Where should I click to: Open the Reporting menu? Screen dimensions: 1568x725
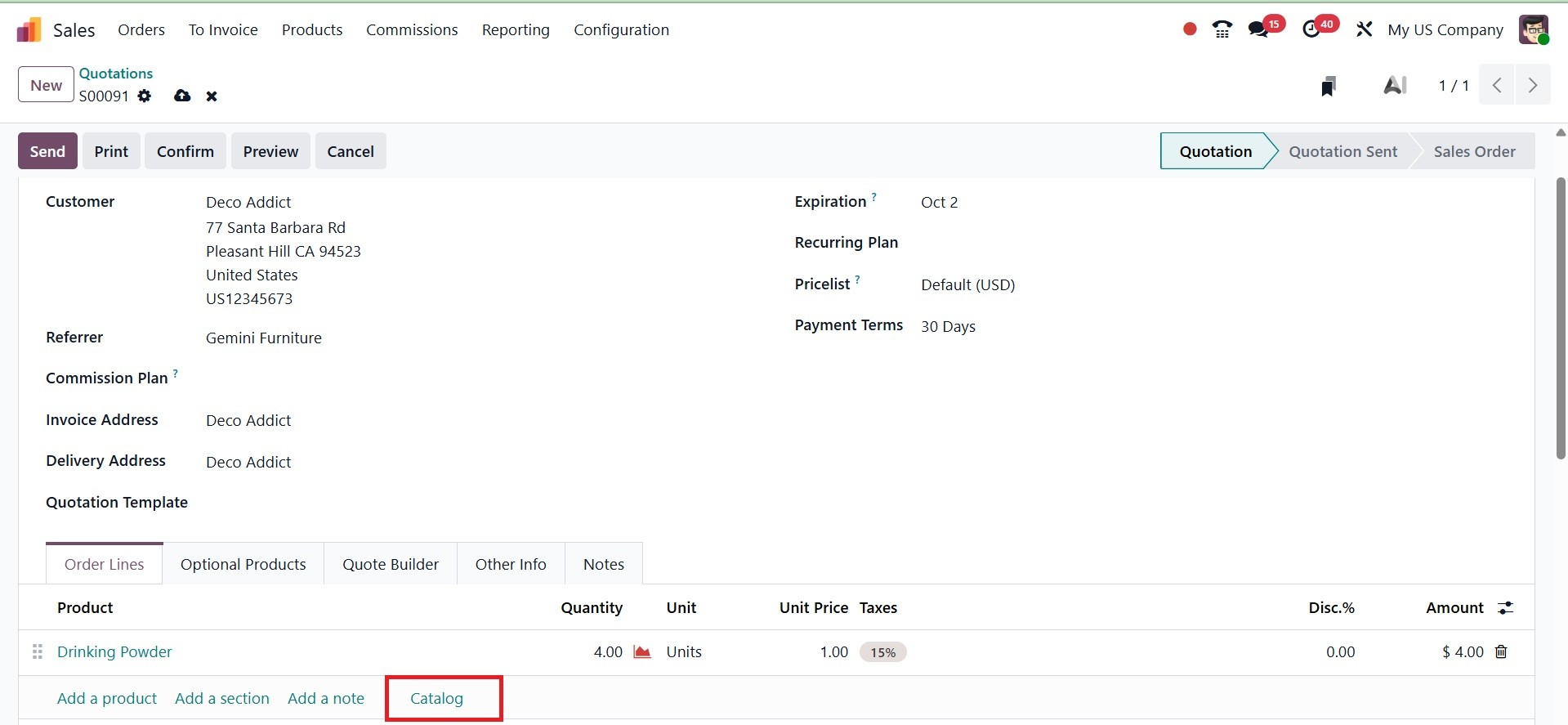coord(516,30)
